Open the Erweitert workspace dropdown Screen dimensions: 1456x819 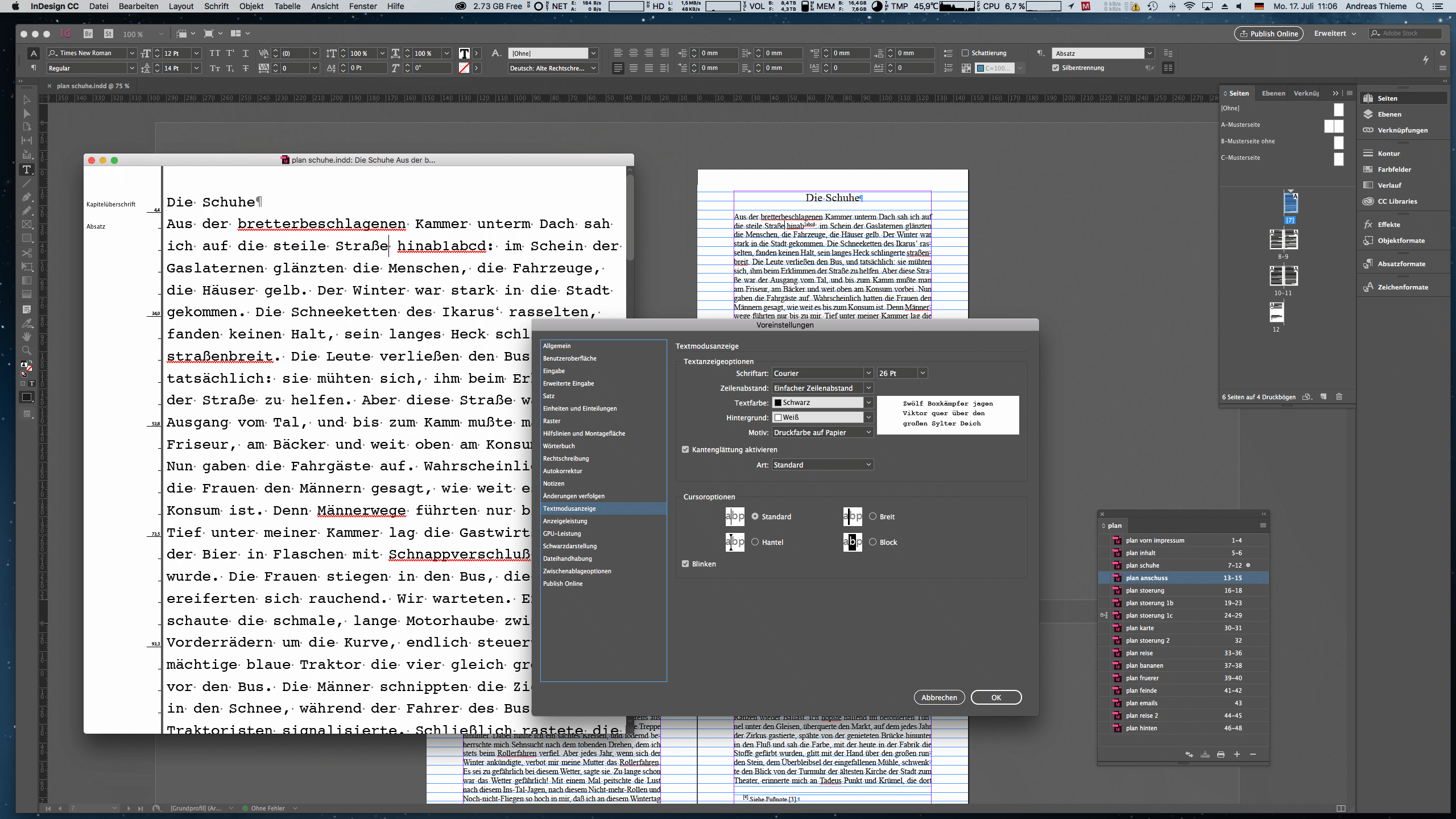pos(1335,34)
